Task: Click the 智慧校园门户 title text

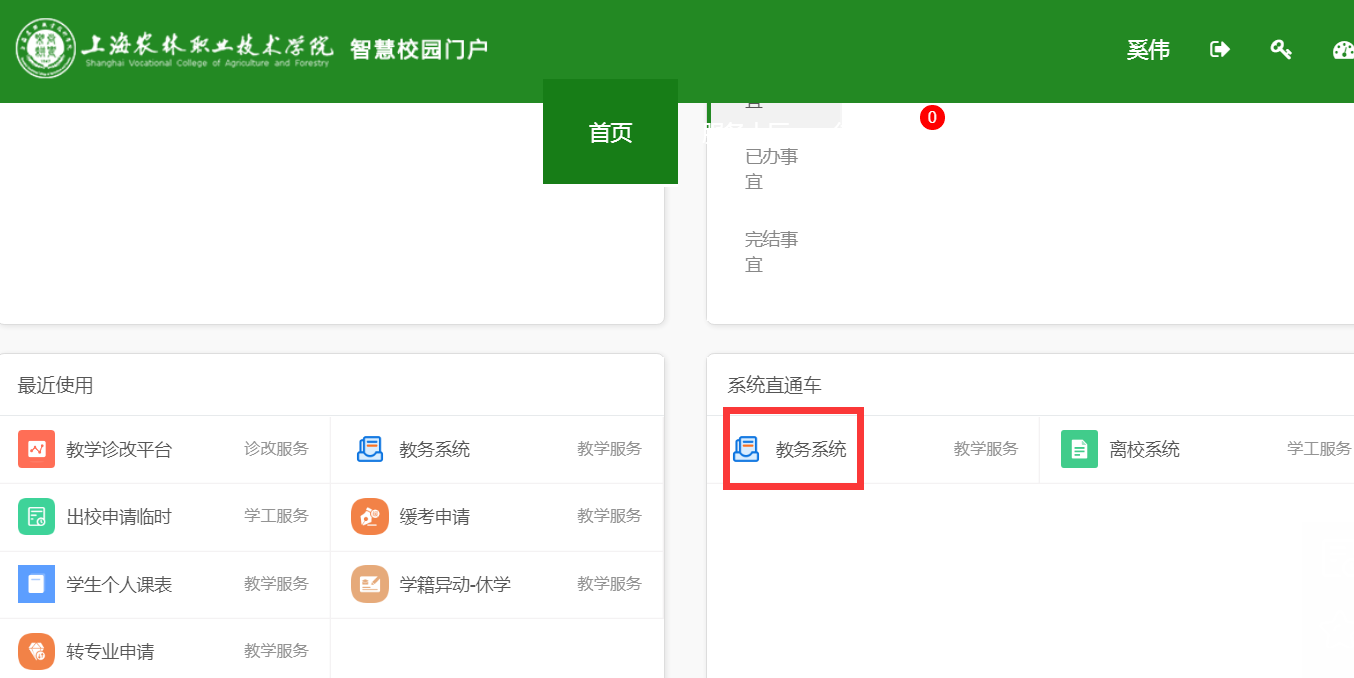Action: [419, 49]
